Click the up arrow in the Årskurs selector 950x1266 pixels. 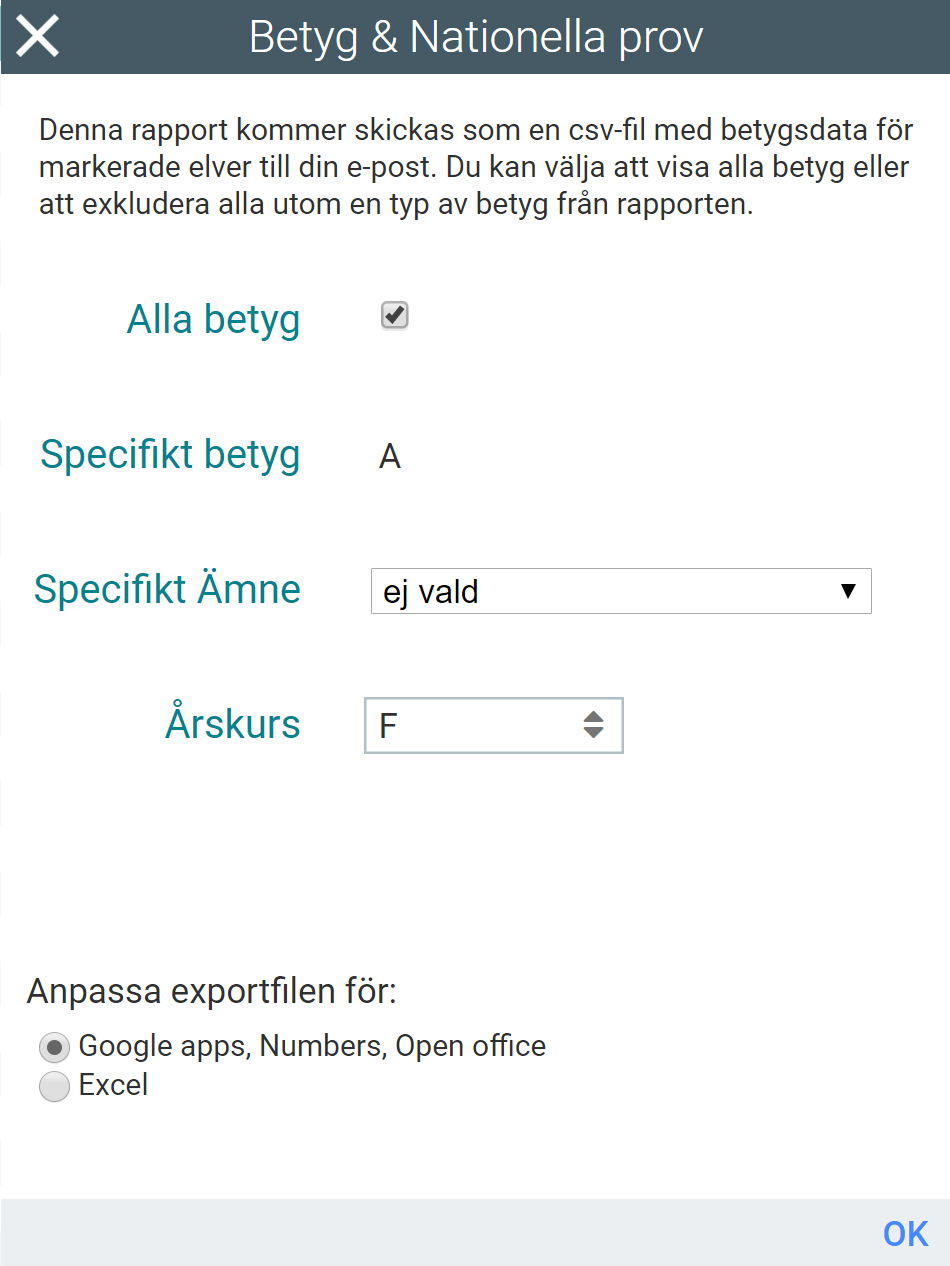click(594, 716)
